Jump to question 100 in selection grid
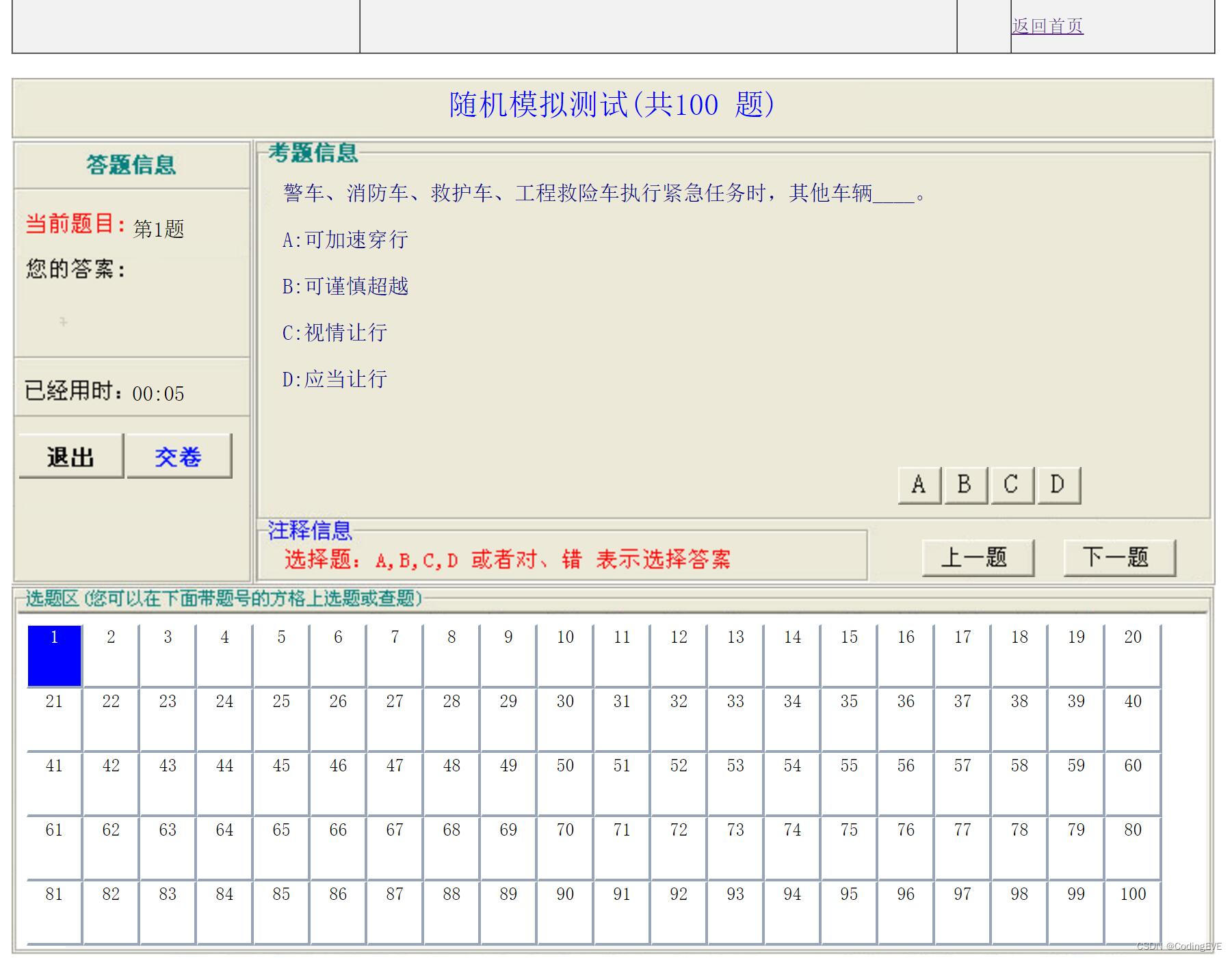 [x=1132, y=912]
